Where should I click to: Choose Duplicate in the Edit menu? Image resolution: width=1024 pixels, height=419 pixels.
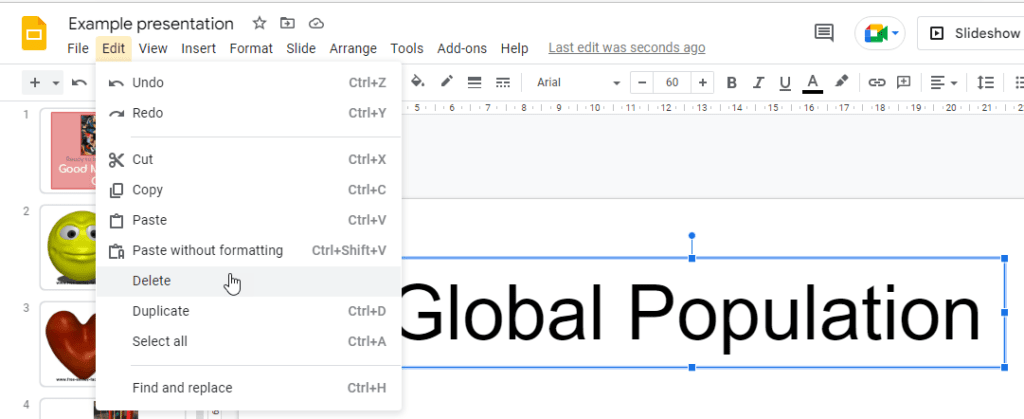click(249, 311)
